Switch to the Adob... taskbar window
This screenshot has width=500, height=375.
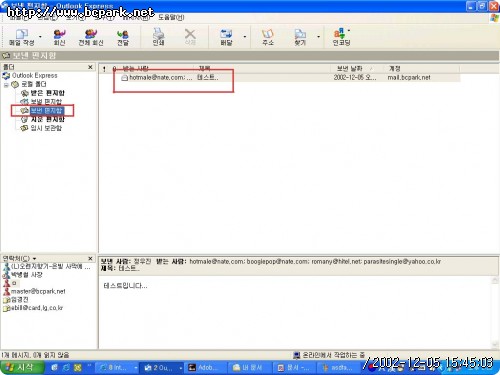pyautogui.click(x=205, y=368)
